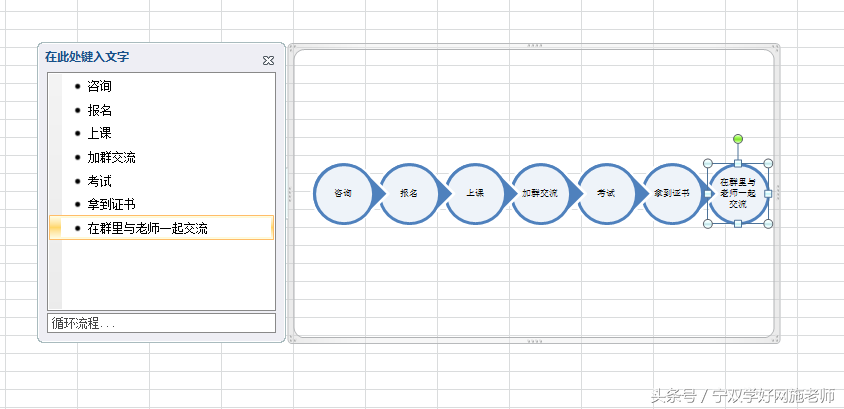Select the 加群交流 circle shape in diagram

tap(541, 193)
